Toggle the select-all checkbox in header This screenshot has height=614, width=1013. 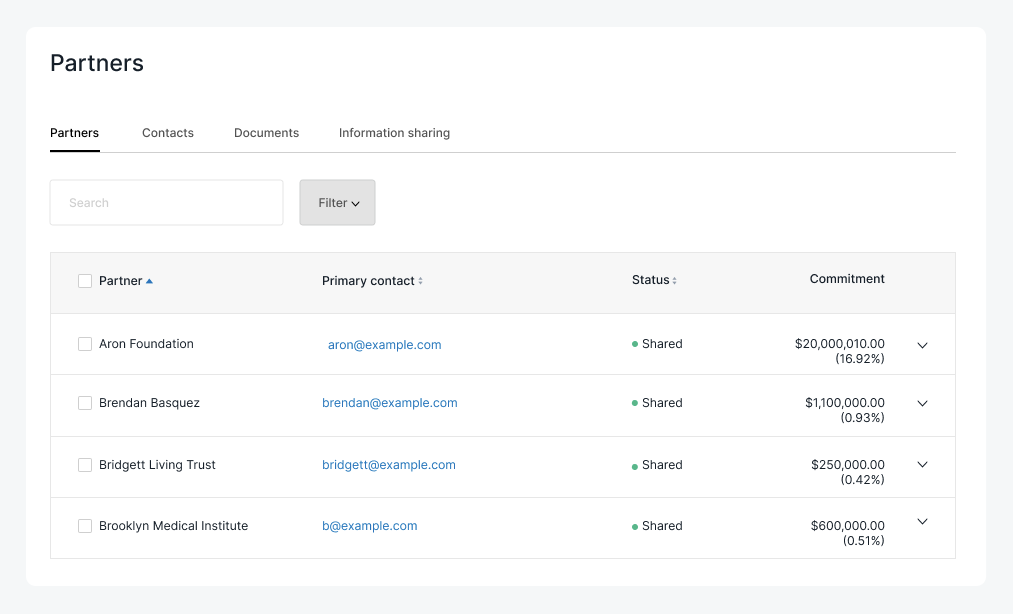(85, 281)
